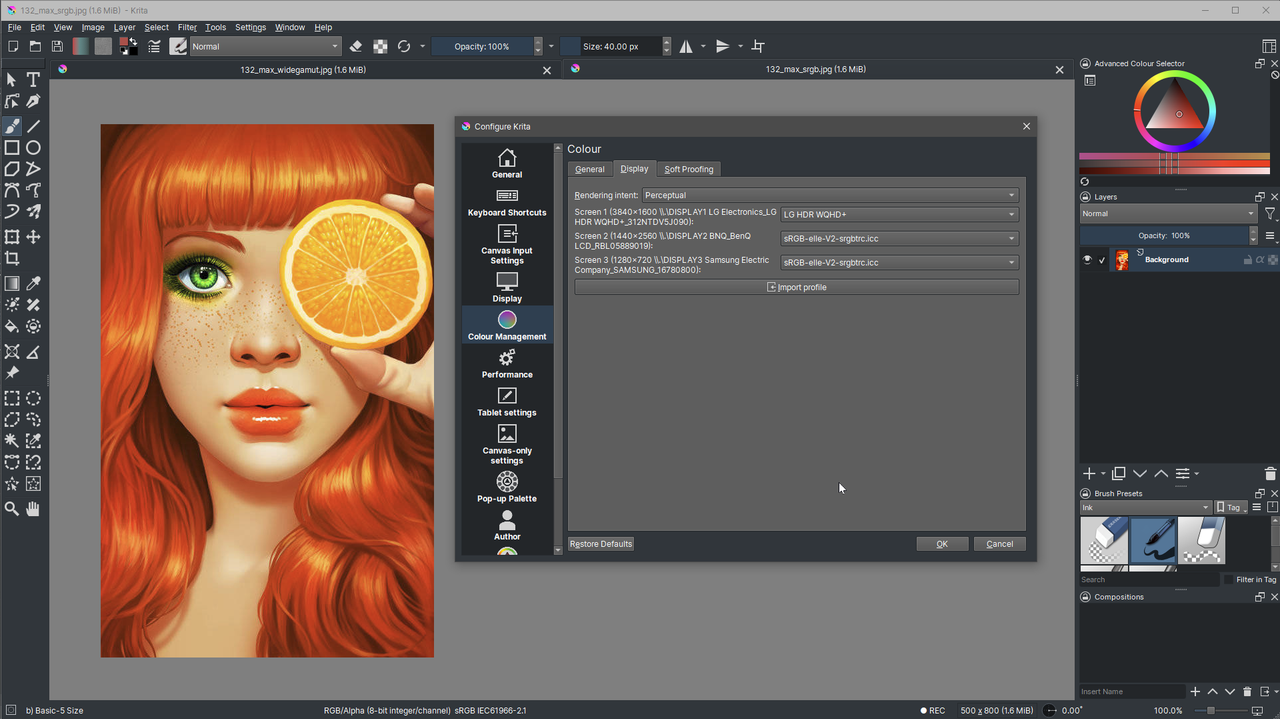Toggle Vertical Mirror tool

coord(723,46)
